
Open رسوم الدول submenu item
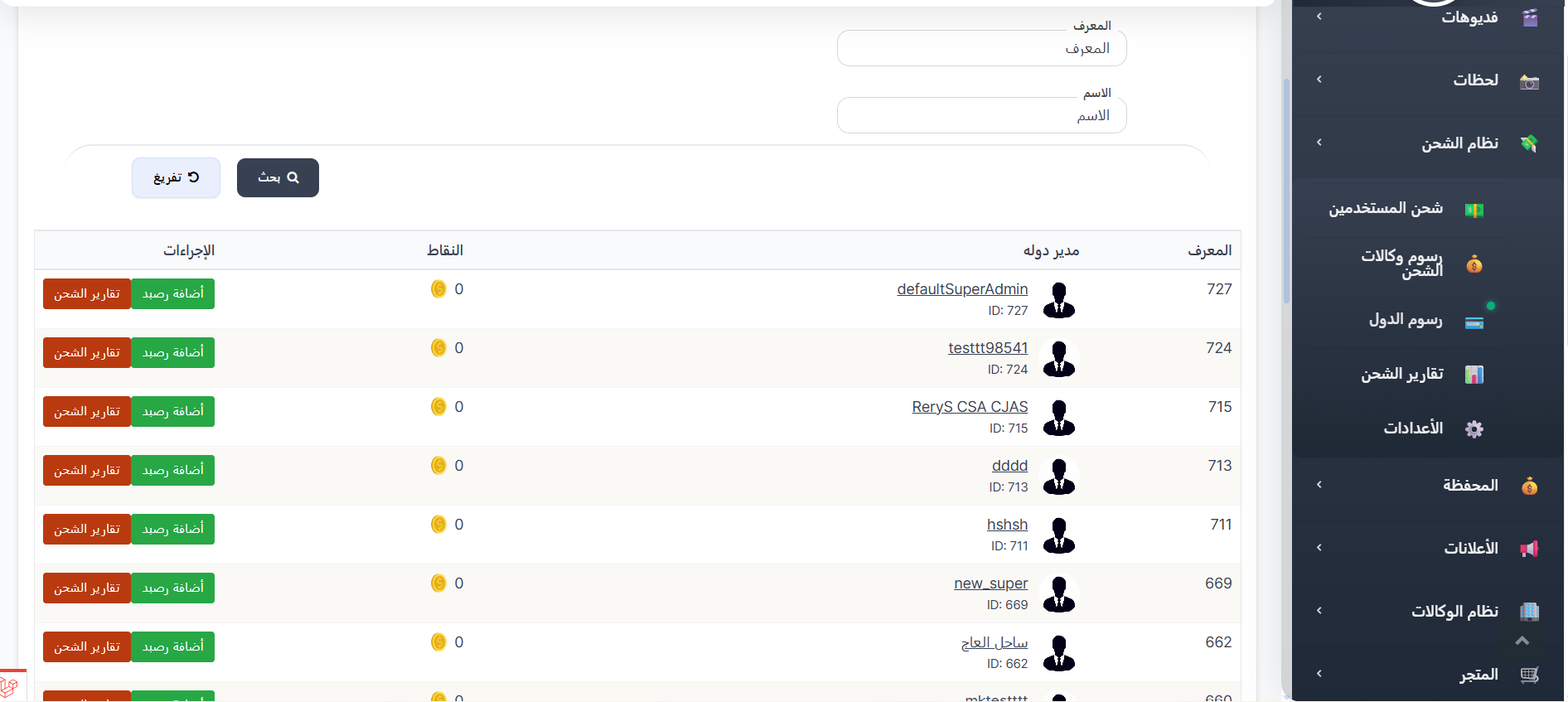[1406, 319]
